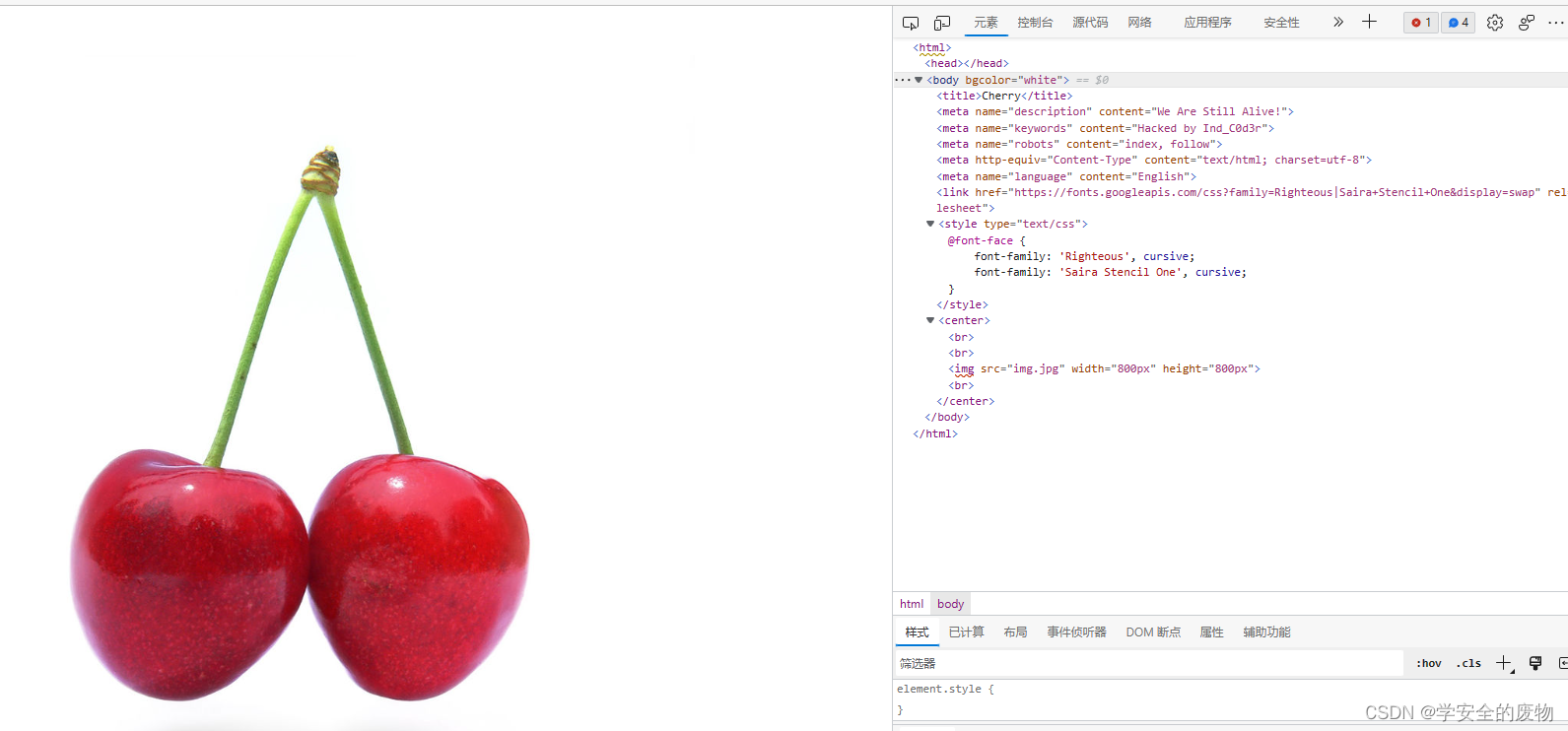Open the DOM 断点 pane tab
The image size is (1568, 731).
click(x=1153, y=632)
